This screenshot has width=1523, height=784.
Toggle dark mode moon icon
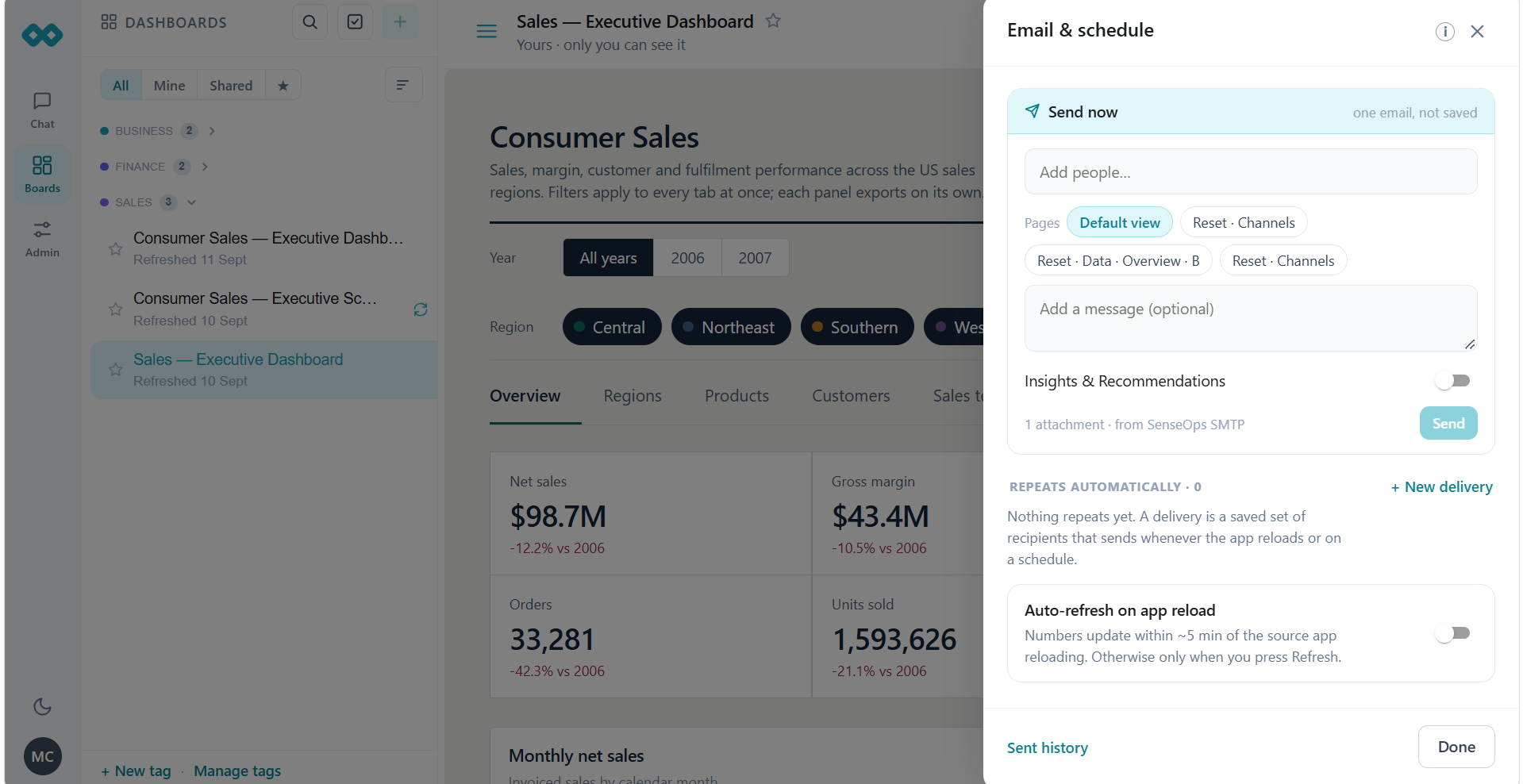[x=42, y=706]
